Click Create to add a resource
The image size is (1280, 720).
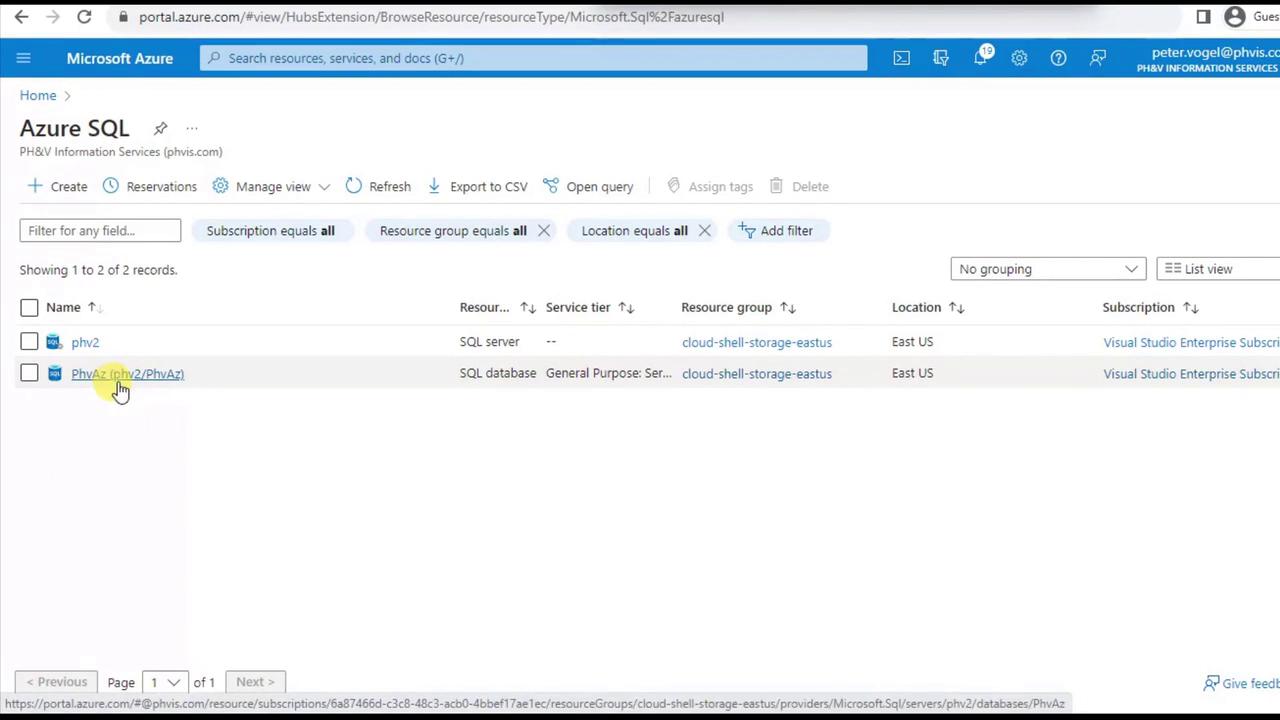coord(57,187)
